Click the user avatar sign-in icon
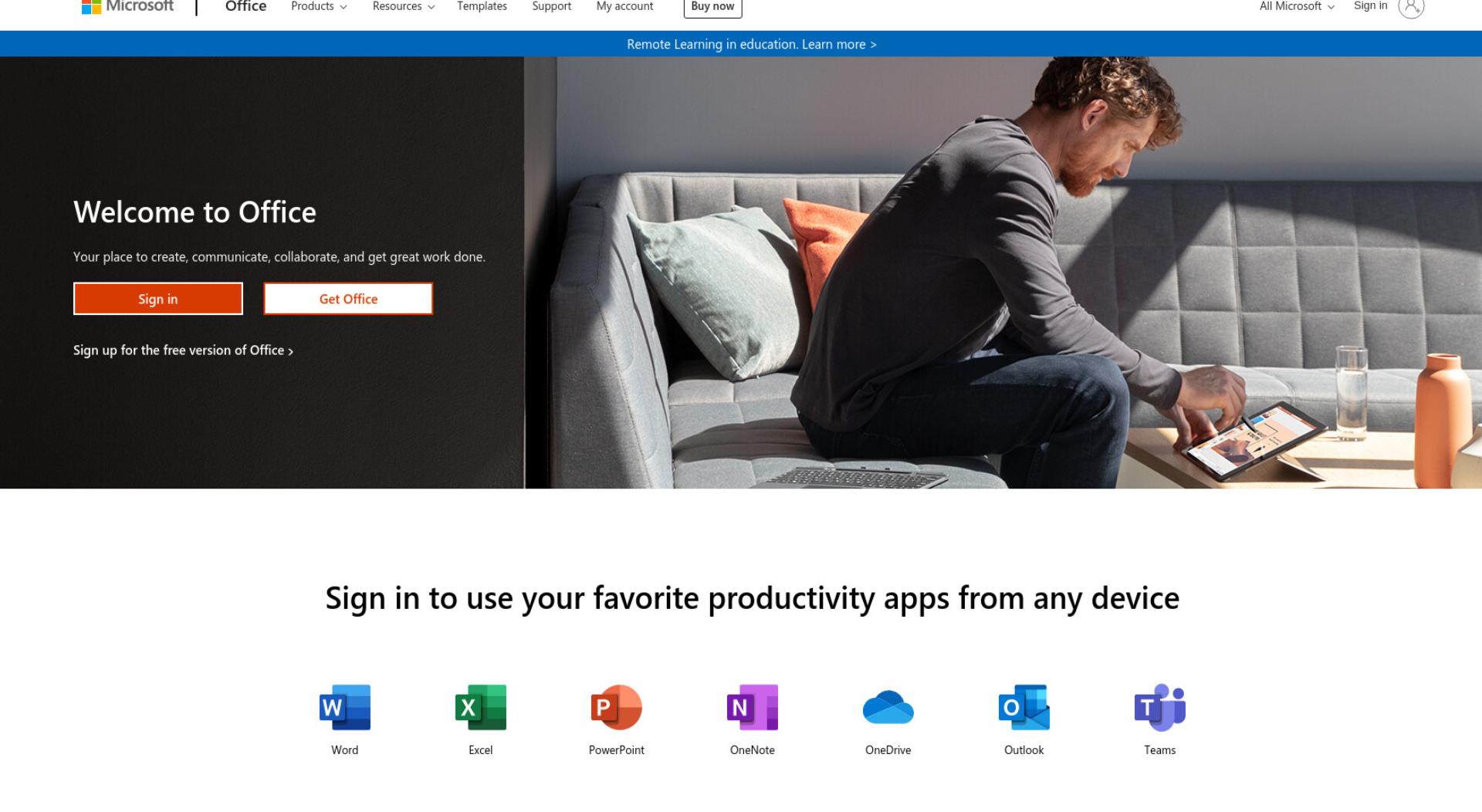Image resolution: width=1482 pixels, height=812 pixels. coord(1411,7)
